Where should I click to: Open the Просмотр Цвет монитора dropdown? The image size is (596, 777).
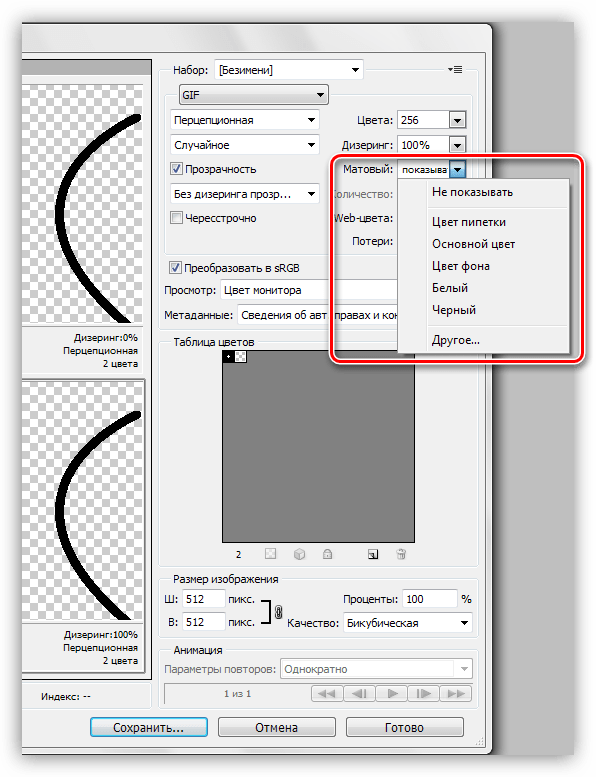click(x=309, y=290)
